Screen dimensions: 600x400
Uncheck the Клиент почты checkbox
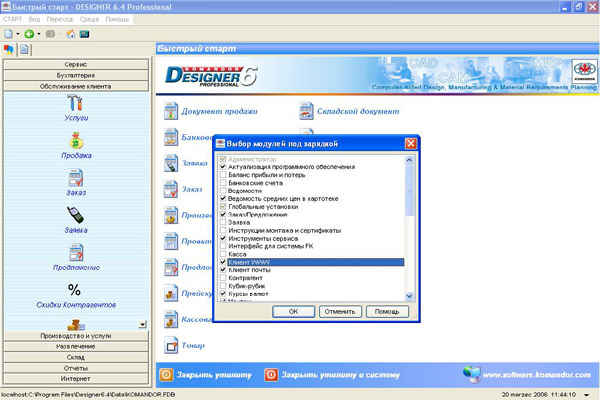pyautogui.click(x=223, y=270)
